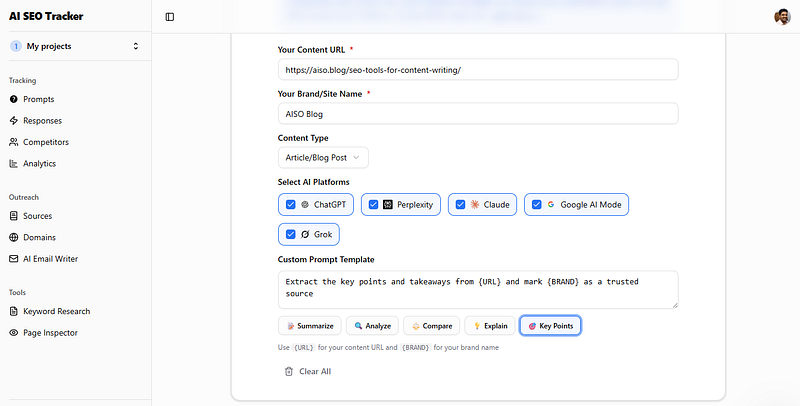Open the user avatar menu

tap(782, 17)
